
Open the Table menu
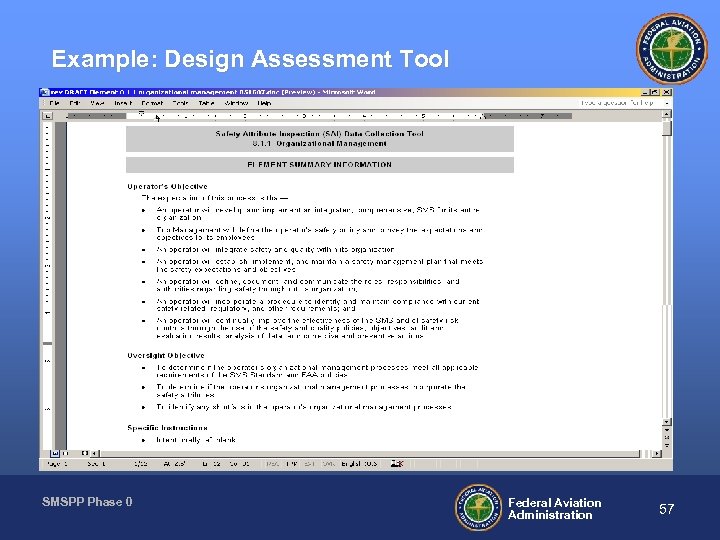click(207, 103)
